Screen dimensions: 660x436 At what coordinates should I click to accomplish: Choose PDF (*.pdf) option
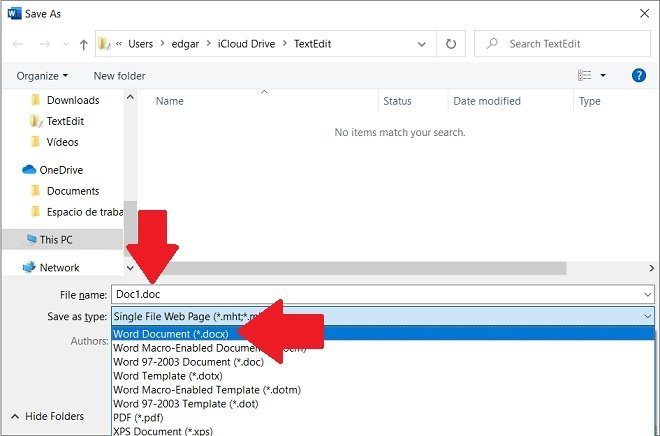[383, 417]
